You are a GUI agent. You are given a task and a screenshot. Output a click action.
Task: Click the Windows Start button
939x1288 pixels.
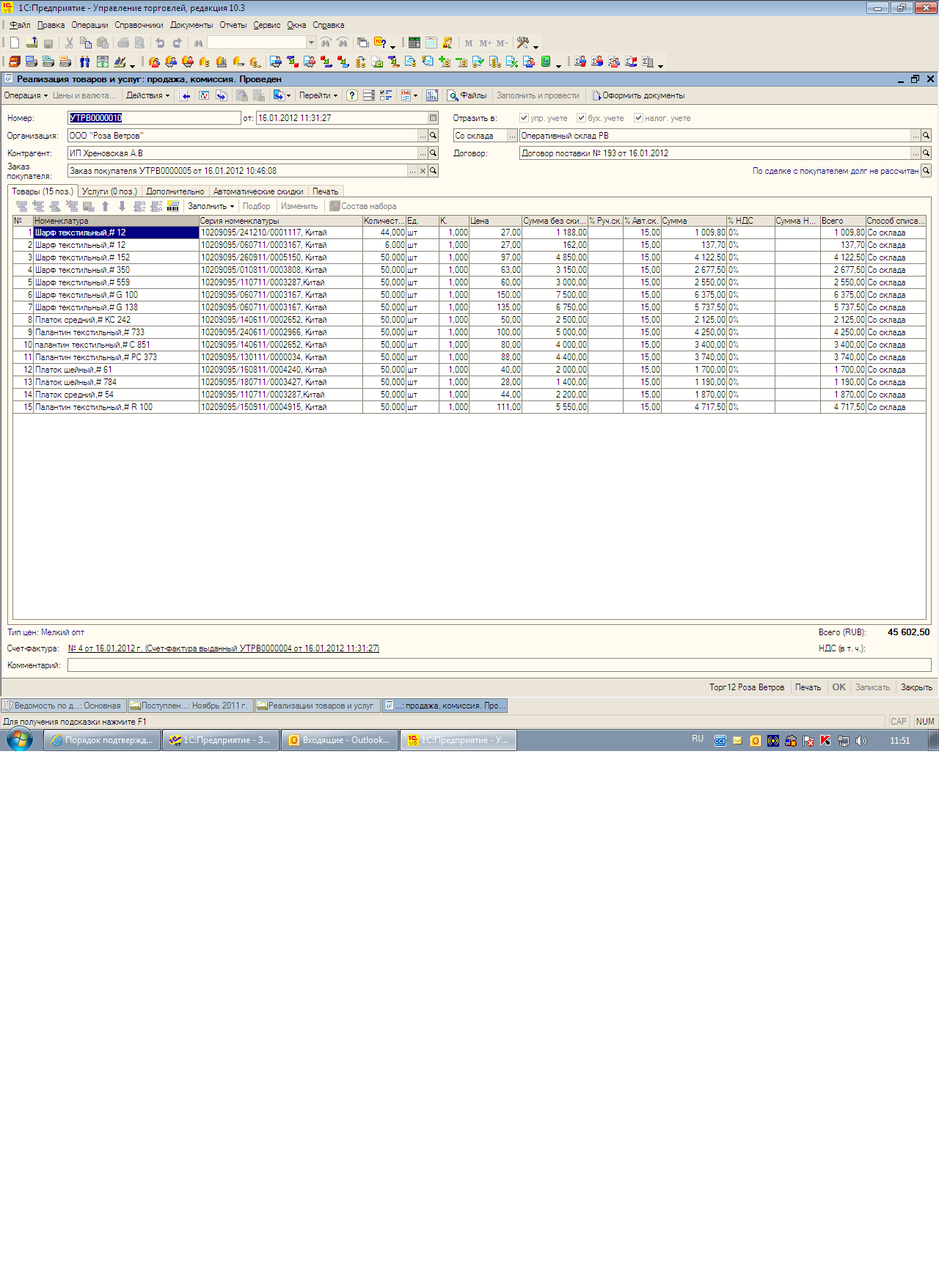[x=20, y=740]
